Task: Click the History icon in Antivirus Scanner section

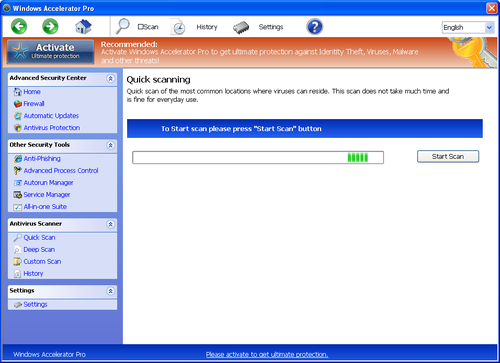Action: coord(18,274)
